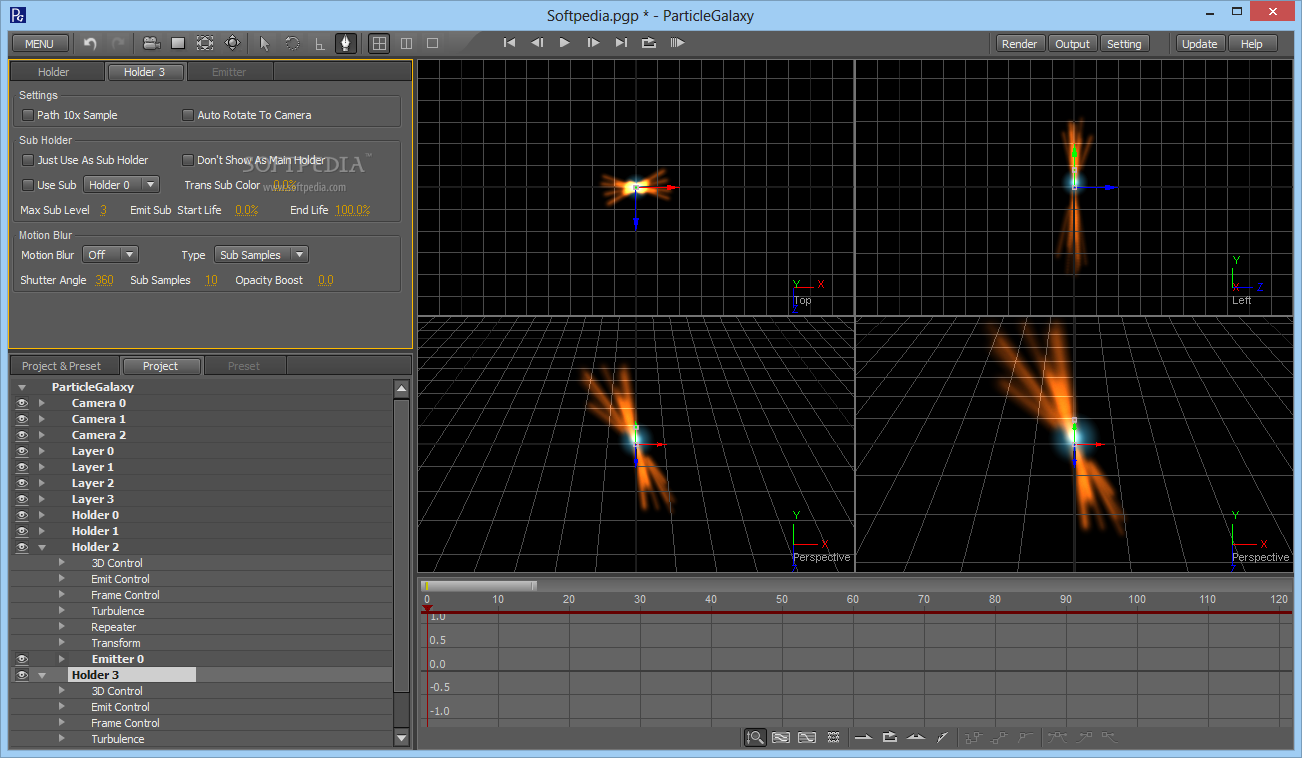Jump to the first frame
Viewport: 1302px width, 758px height.
[509, 43]
